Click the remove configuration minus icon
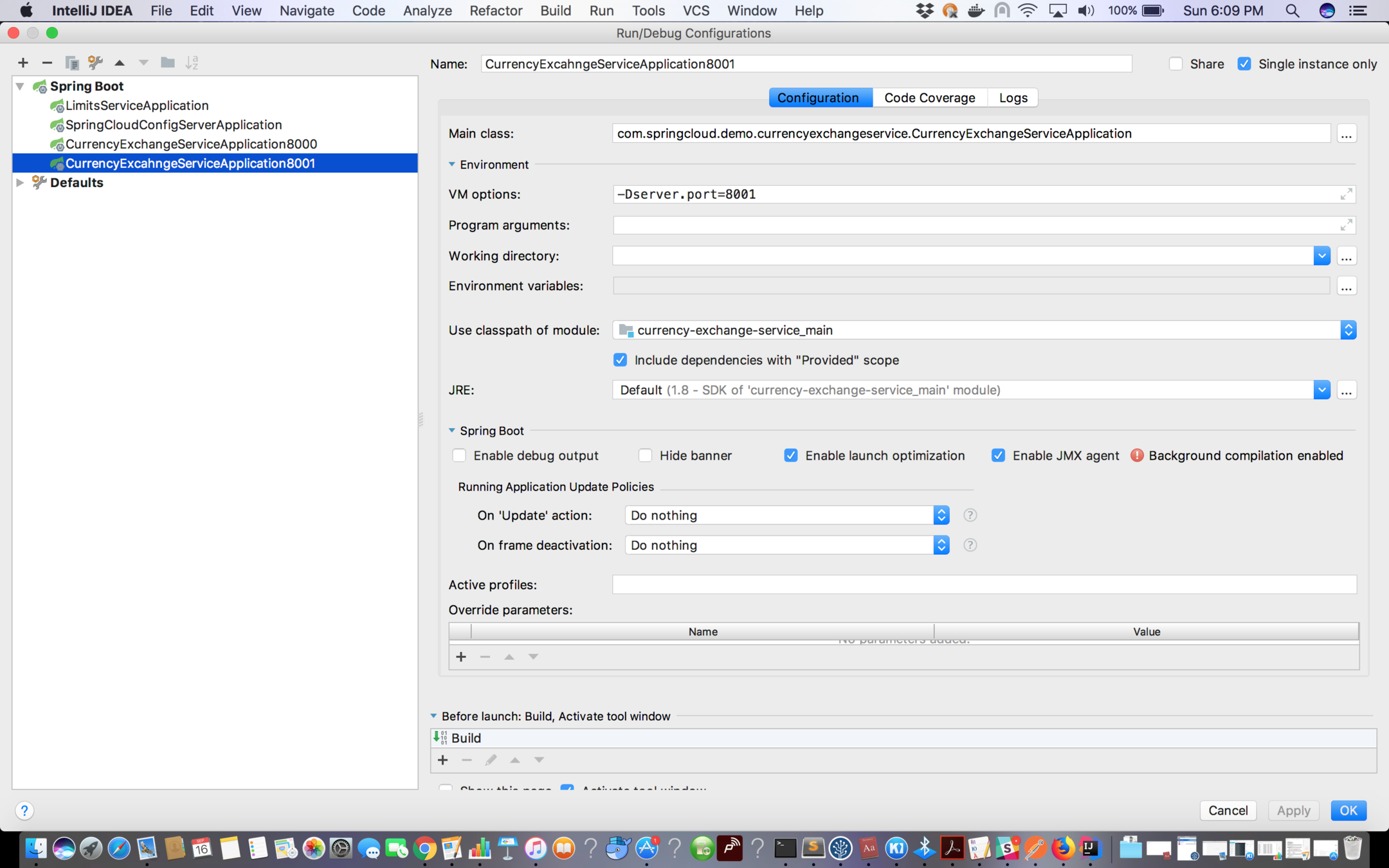Image resolution: width=1389 pixels, height=868 pixels. coord(47,62)
